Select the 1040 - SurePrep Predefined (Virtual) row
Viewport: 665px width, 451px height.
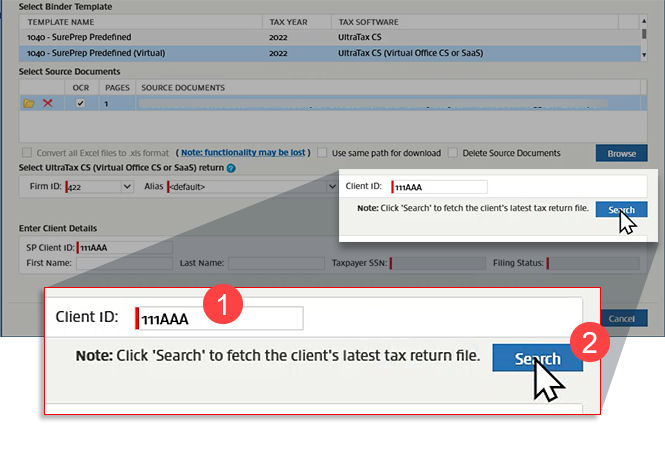[x=330, y=53]
